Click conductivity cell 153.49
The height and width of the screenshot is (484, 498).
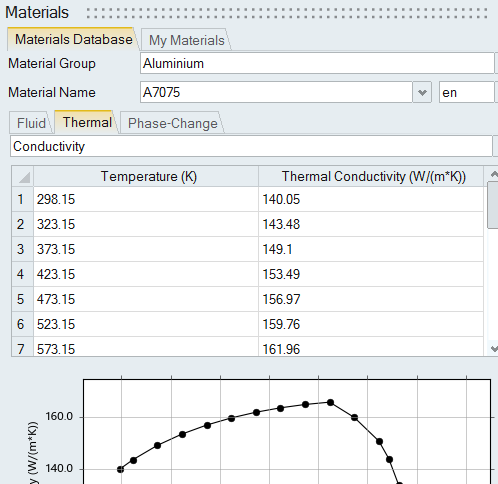(371, 274)
